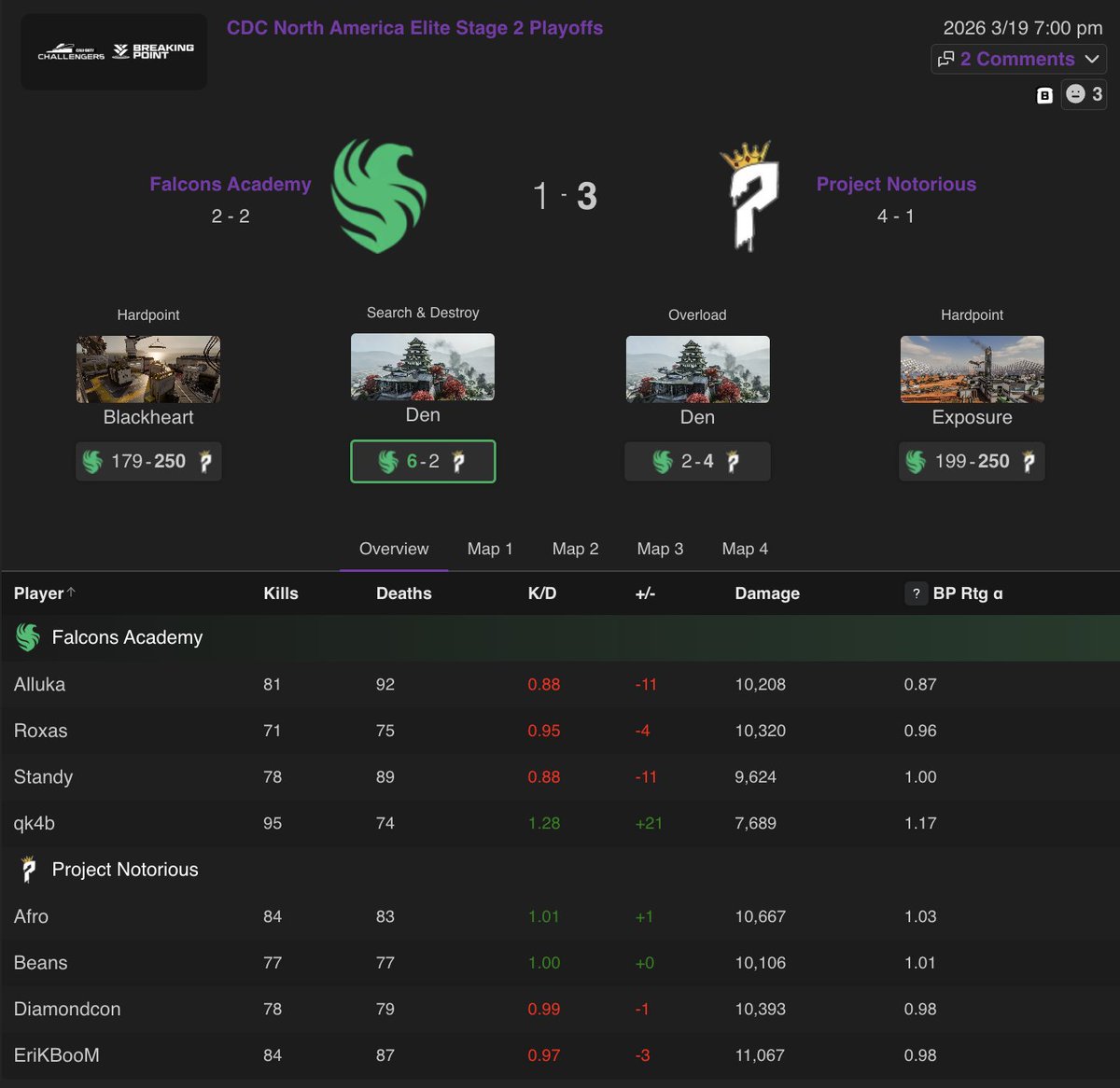
Task: Open the Overload Den map thumbnail
Action: [697, 370]
